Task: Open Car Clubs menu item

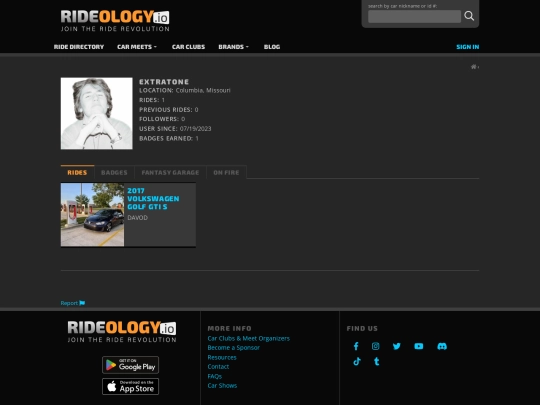Action: [188, 47]
